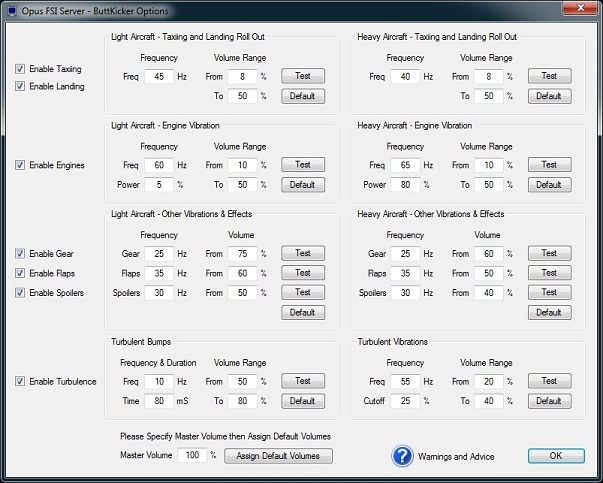The width and height of the screenshot is (603, 483).
Task: Click Light Aircraft Engine From volume field
Action: (x=242, y=165)
